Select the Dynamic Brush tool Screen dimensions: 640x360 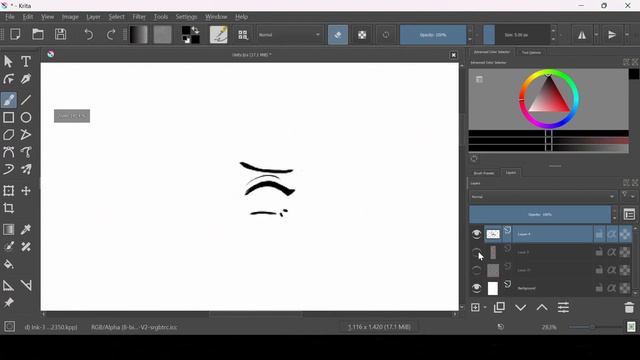8,169
